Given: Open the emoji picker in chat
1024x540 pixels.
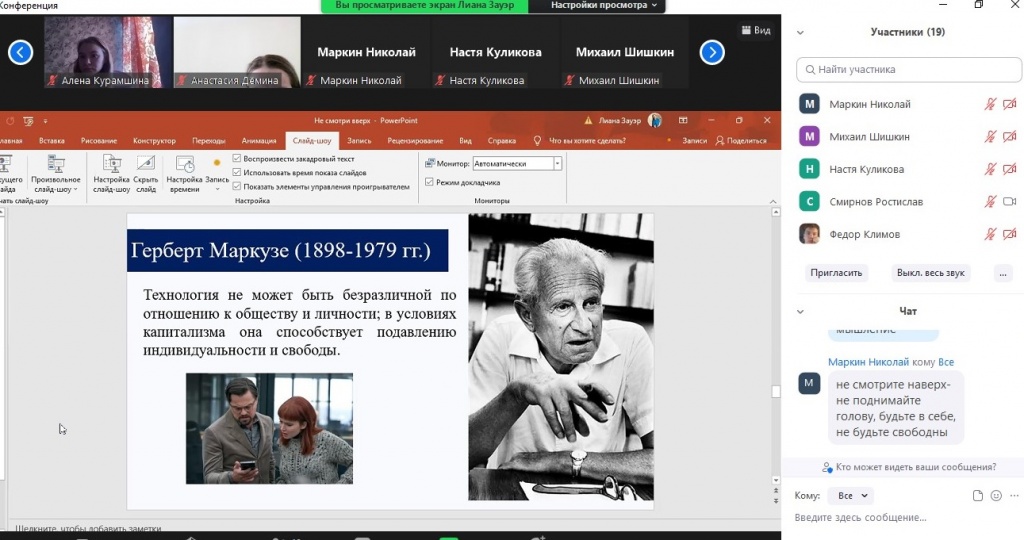Looking at the screenshot, I should click(996, 496).
